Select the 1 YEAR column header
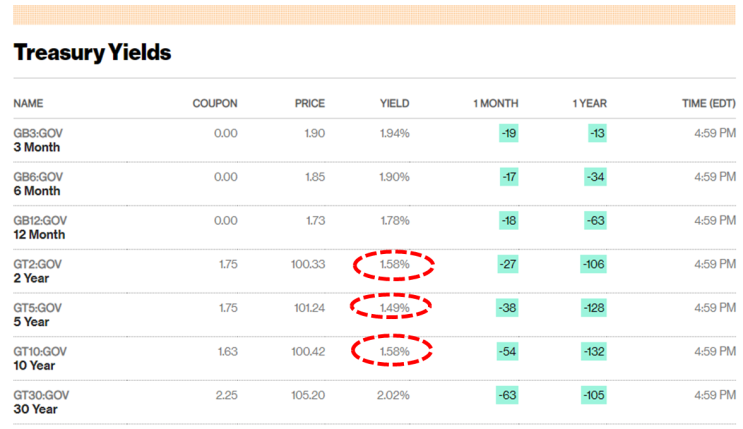Image resolution: width=743 pixels, height=429 pixels. tap(589, 103)
